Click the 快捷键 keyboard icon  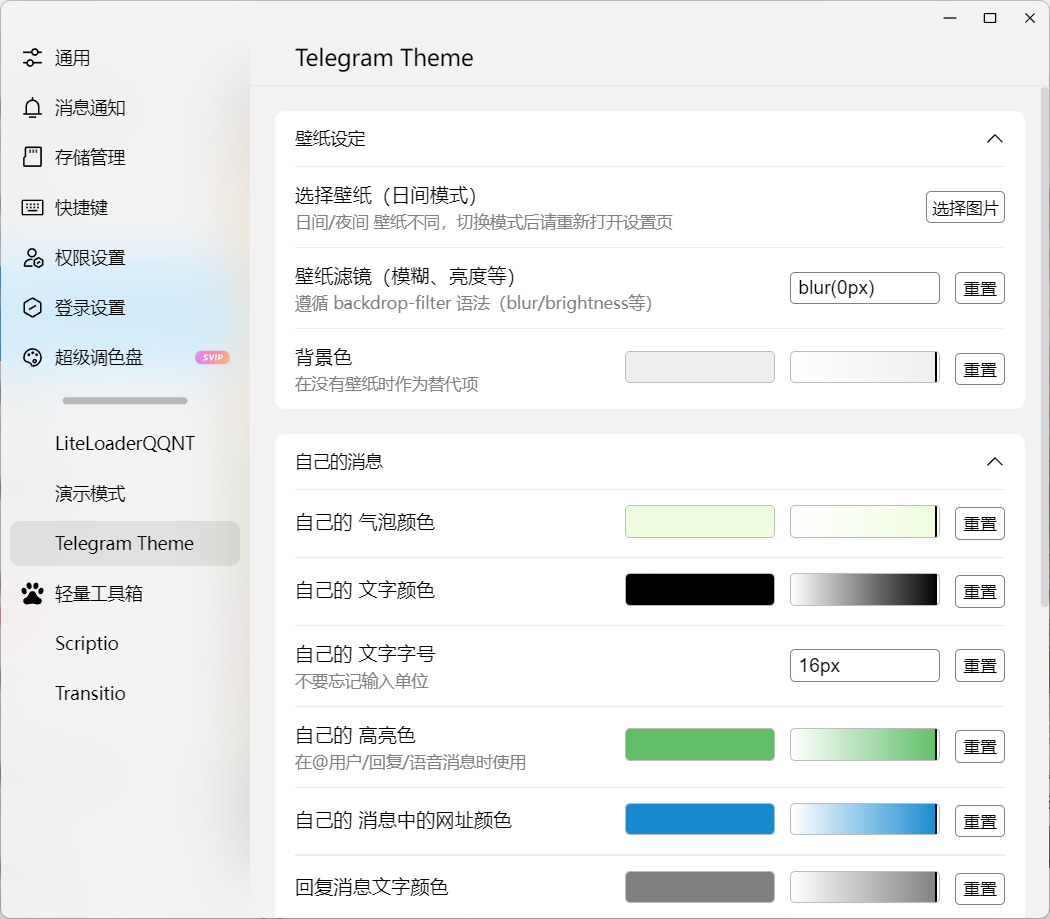pyautogui.click(x=32, y=208)
